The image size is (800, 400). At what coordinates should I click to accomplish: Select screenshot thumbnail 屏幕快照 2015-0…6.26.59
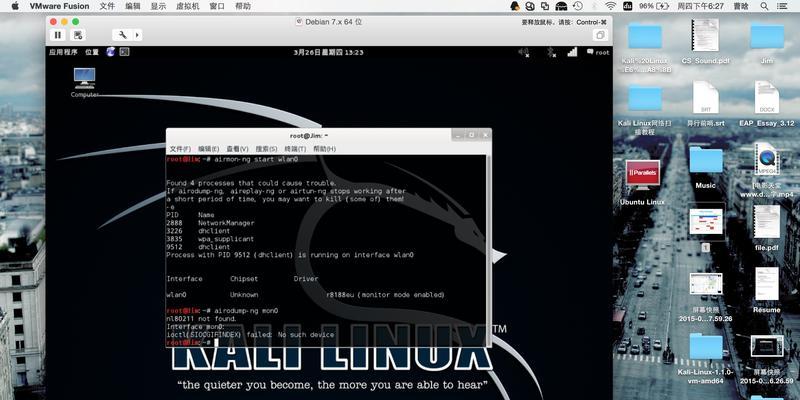coord(767,360)
